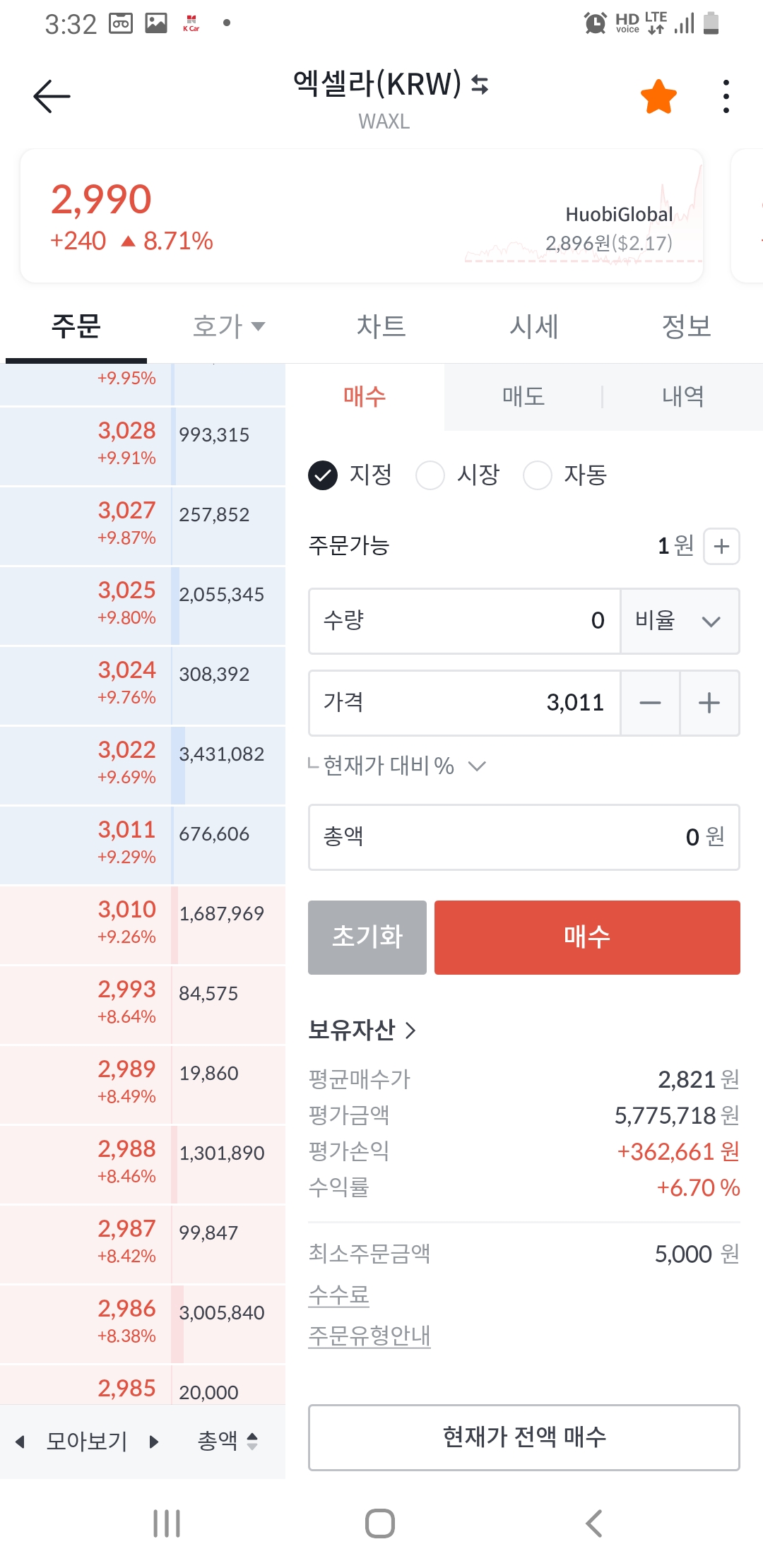Open the 비율 ratio dropdown
The width and height of the screenshot is (763, 1568).
(680, 621)
